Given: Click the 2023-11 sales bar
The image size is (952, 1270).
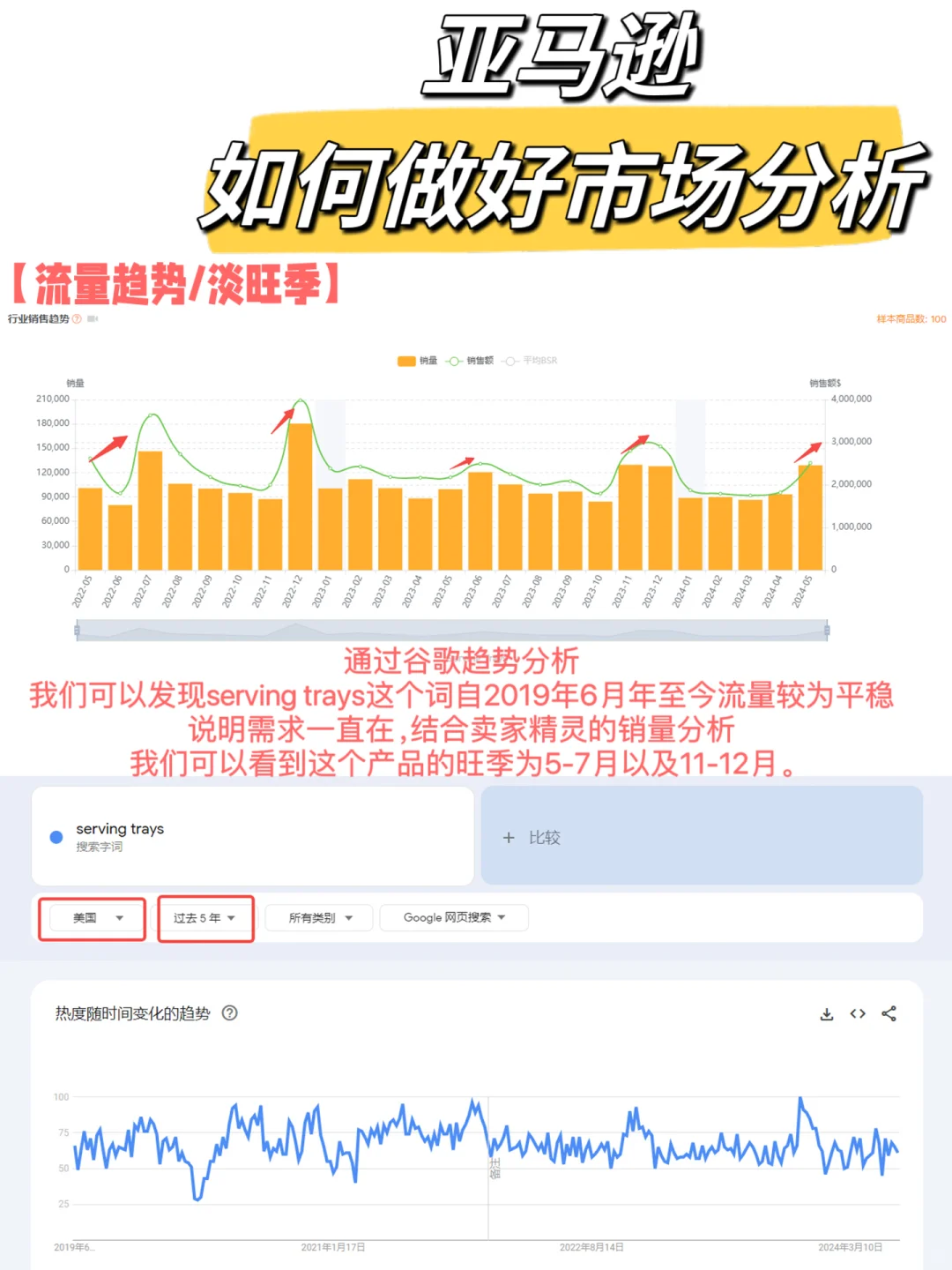Looking at the screenshot, I should 630,517.
